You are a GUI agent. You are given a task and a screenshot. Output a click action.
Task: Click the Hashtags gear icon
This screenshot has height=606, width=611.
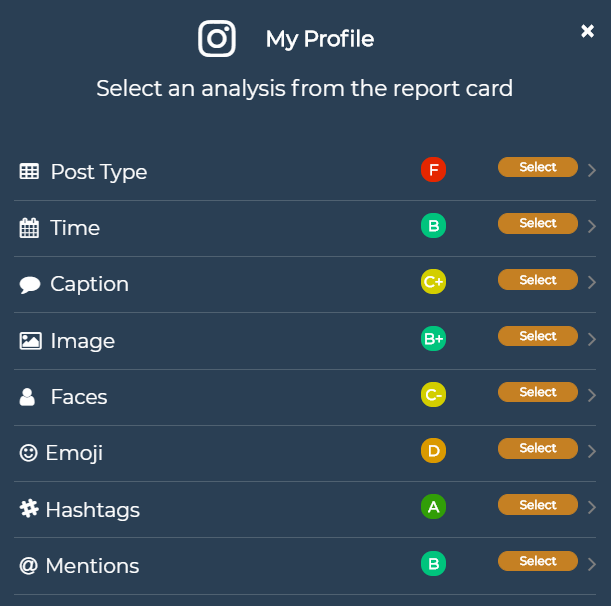click(28, 509)
